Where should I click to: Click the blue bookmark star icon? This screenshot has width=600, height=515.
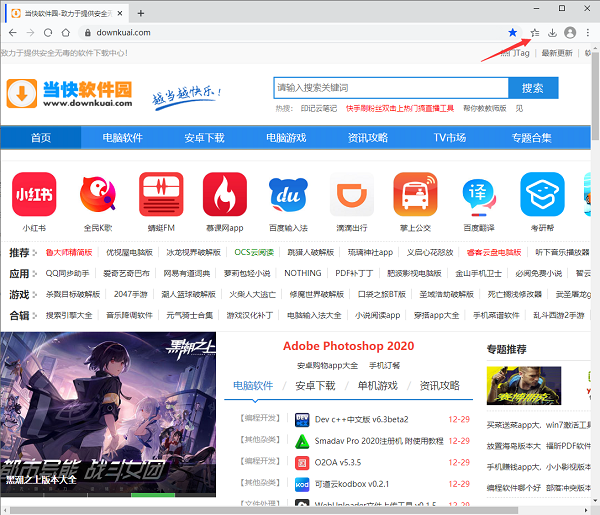click(x=512, y=33)
